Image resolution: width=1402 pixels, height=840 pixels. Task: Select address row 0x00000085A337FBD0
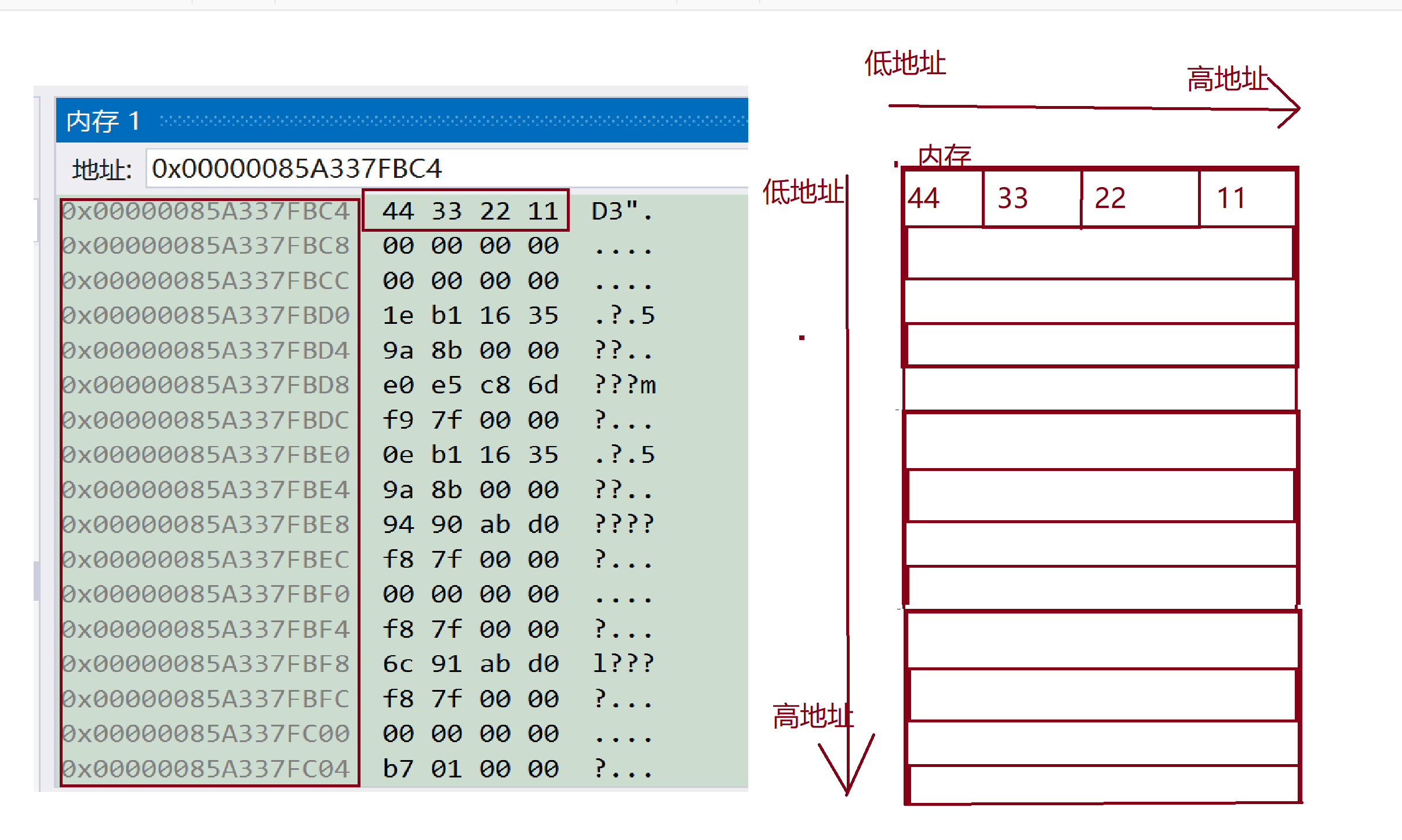[206, 316]
